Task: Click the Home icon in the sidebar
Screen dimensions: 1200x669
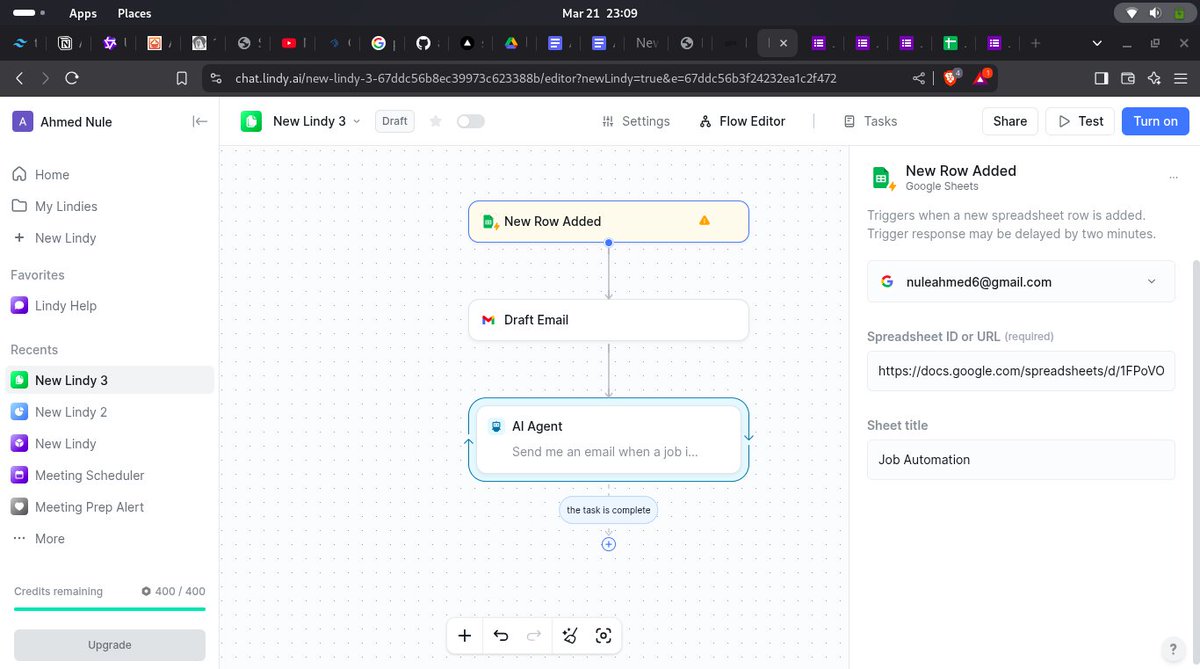Action: tap(19, 174)
